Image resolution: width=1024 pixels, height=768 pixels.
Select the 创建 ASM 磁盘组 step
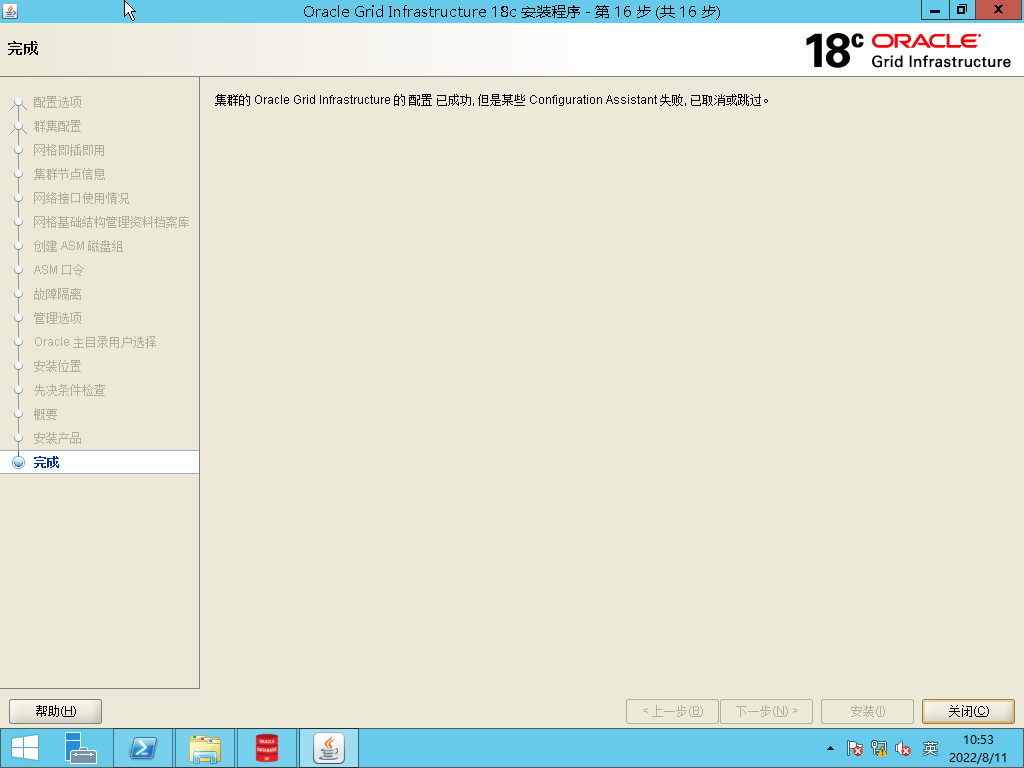(78, 246)
